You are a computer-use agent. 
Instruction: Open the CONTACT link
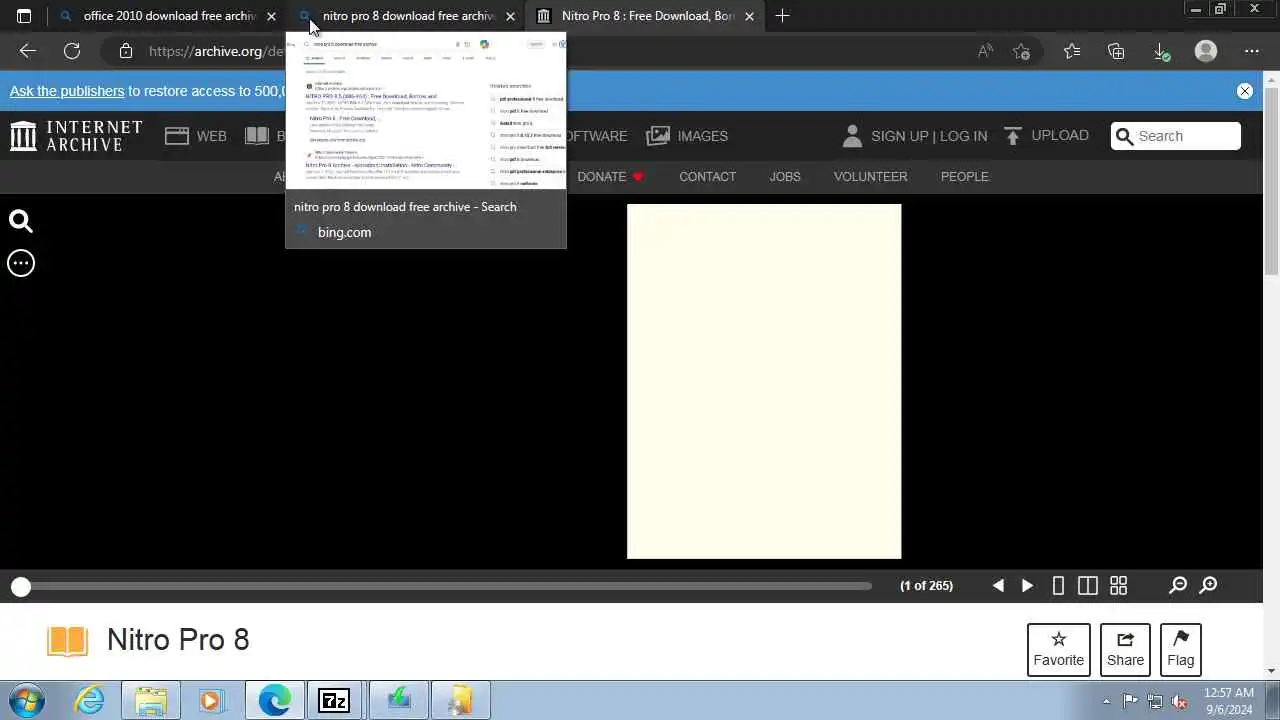click(707, 176)
